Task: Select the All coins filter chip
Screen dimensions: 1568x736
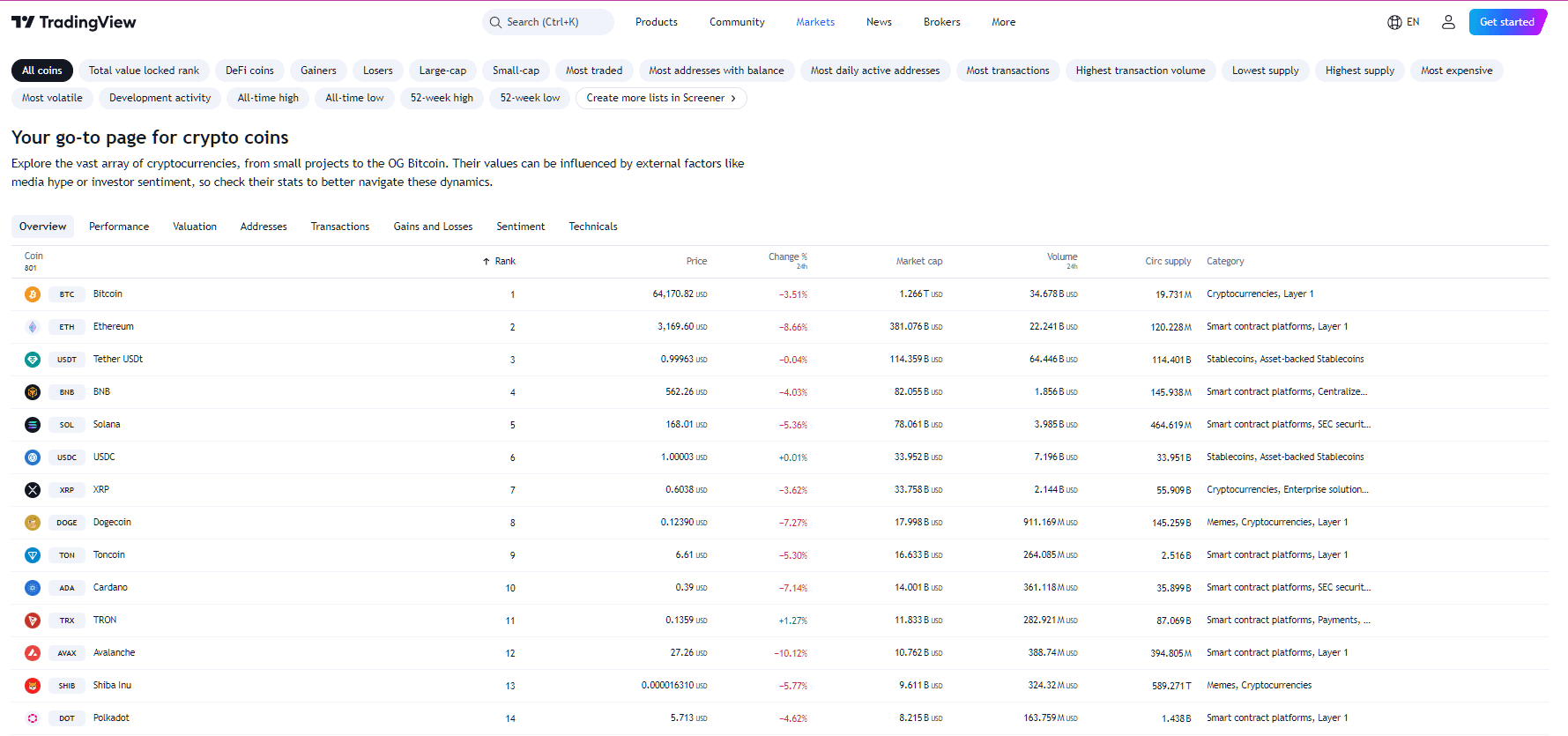Action: coord(42,71)
